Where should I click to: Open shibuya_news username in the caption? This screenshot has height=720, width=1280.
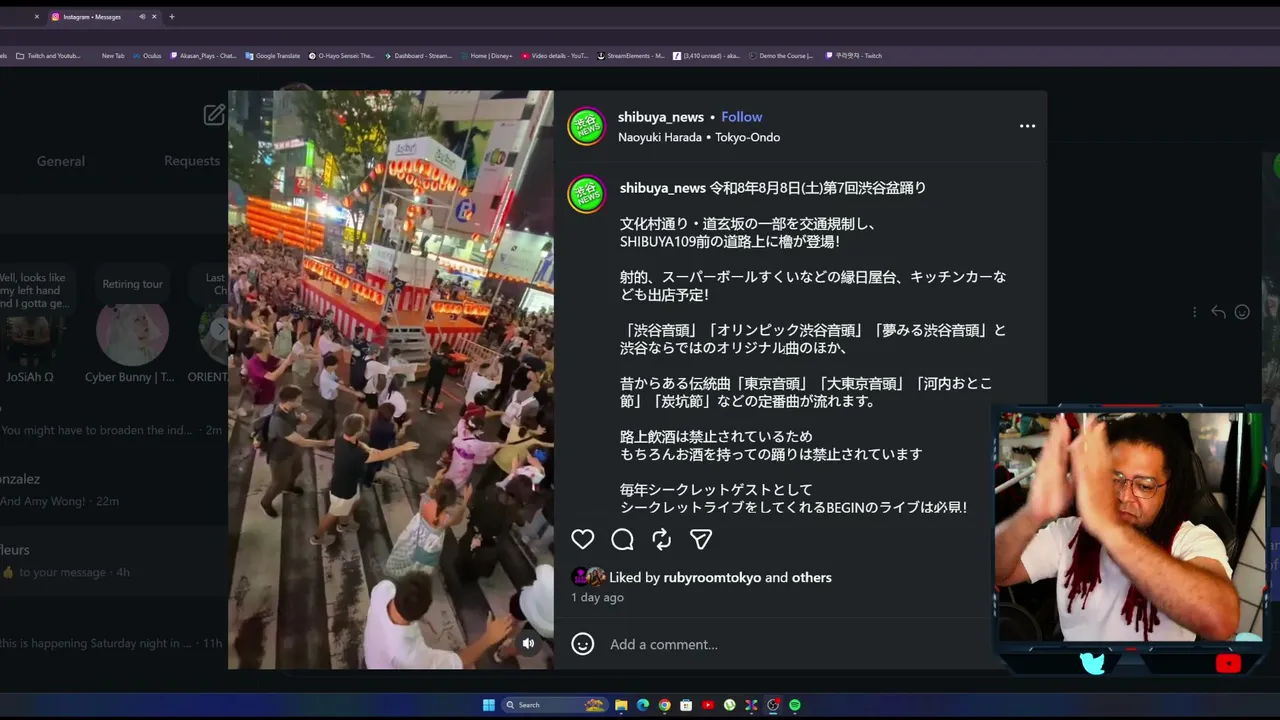(663, 188)
